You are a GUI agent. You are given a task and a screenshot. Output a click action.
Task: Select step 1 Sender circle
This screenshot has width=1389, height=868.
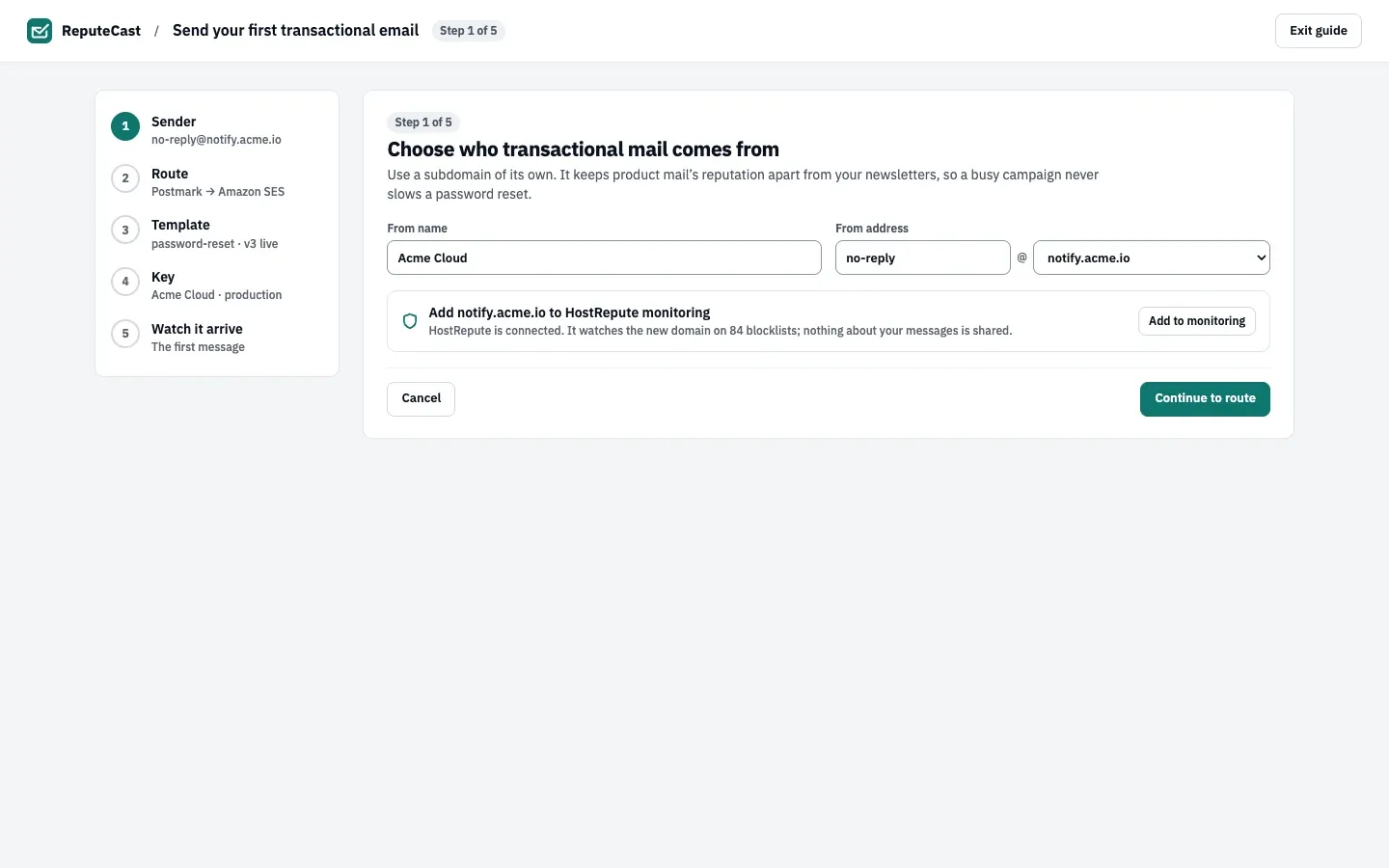[x=125, y=126]
